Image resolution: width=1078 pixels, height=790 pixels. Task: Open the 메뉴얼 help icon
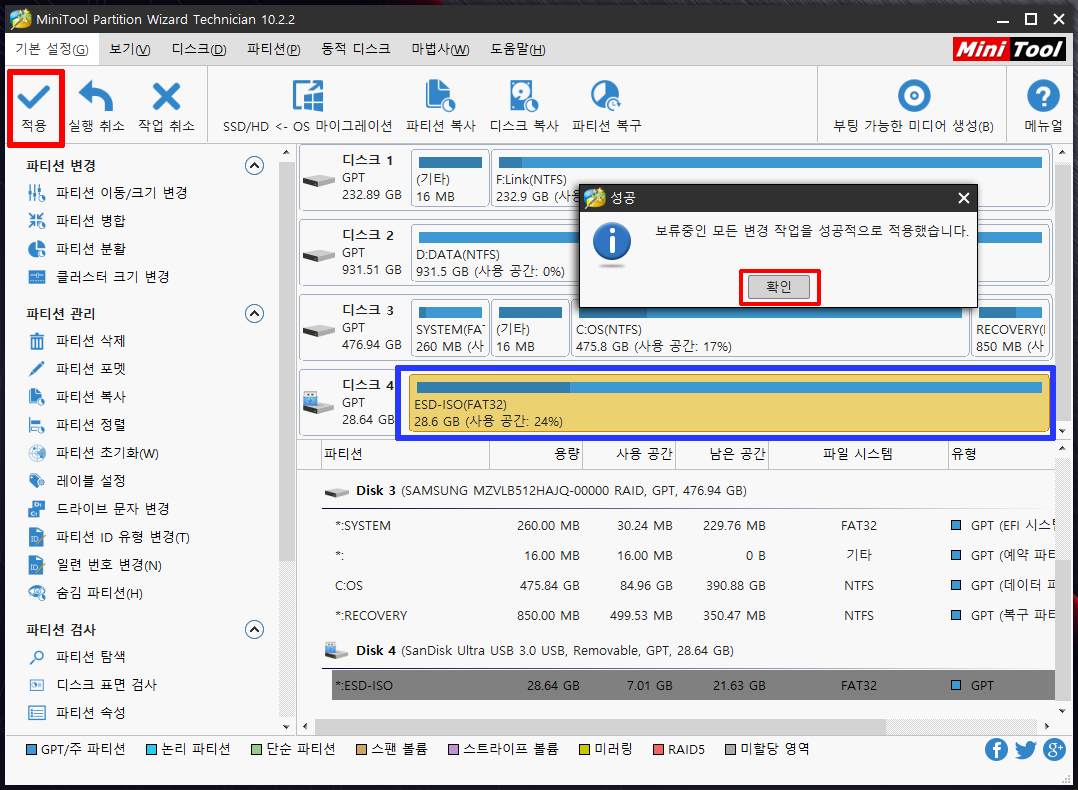click(1043, 96)
